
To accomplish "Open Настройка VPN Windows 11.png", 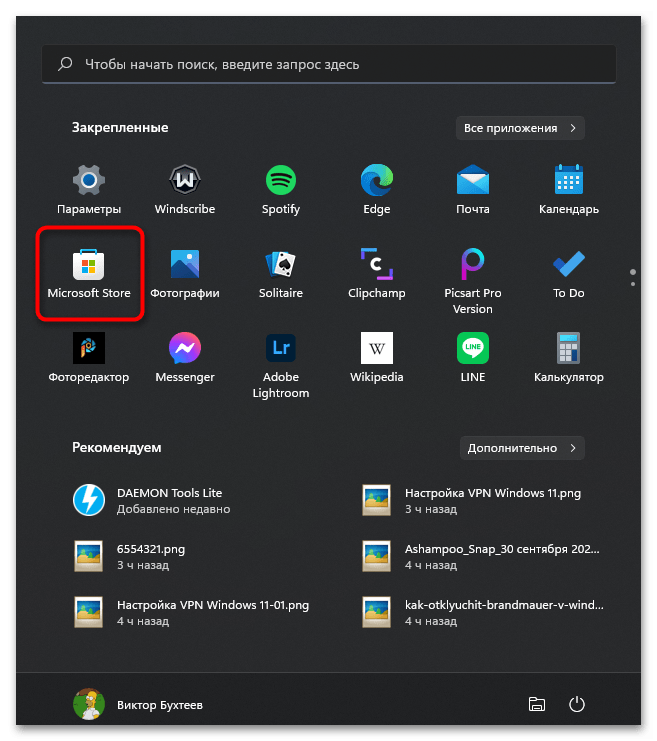I will click(471, 500).
